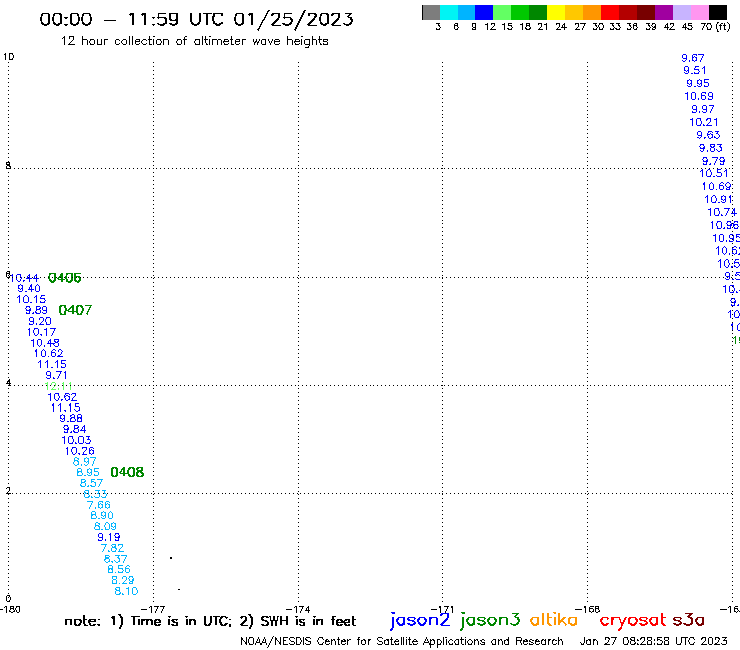Viewport: 740px width, 650px height.
Task: Click '12 hour collection of altimeter wave heights' subtitle
Action: point(194,41)
